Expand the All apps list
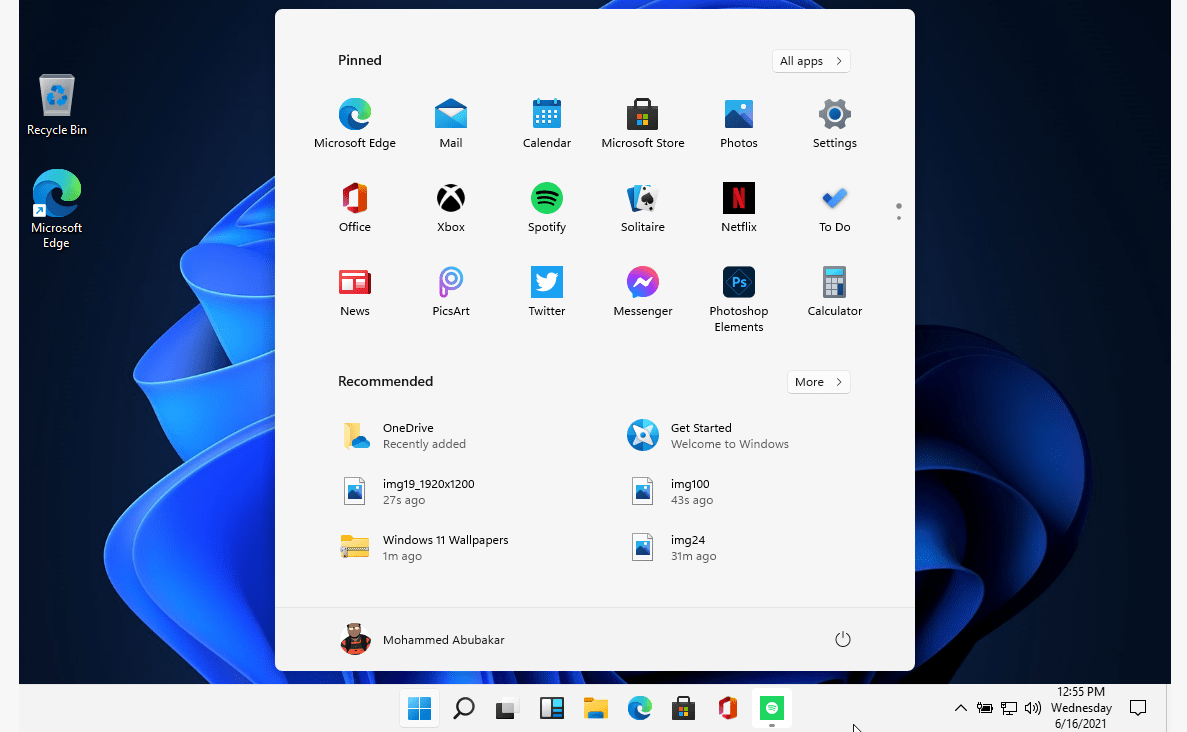The height and width of the screenshot is (732, 1187). (810, 61)
